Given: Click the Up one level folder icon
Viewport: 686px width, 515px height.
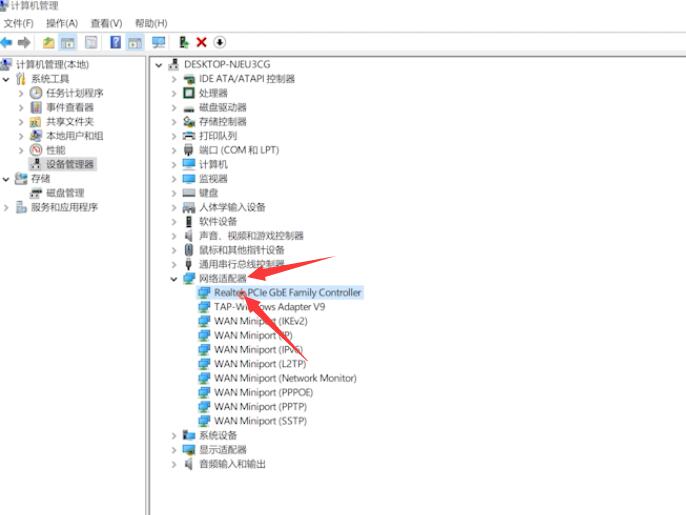Looking at the screenshot, I should tap(49, 42).
